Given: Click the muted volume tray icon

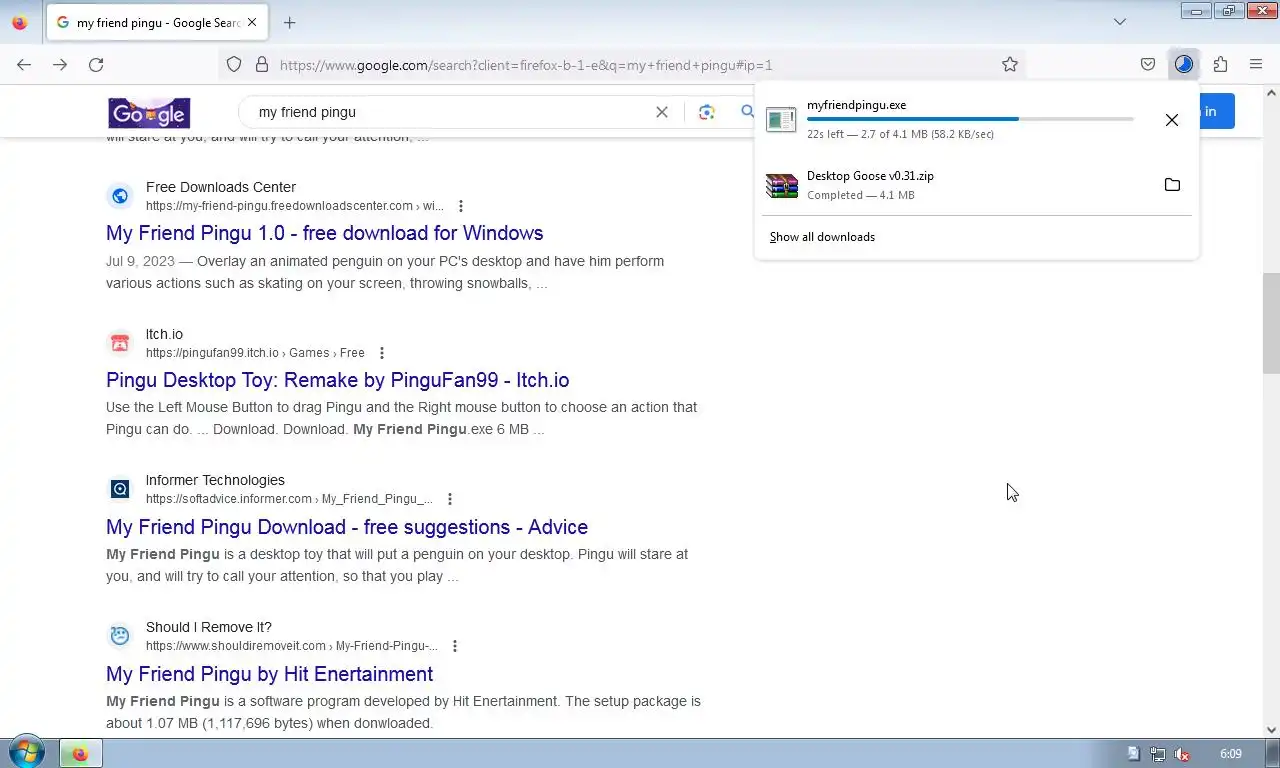Looking at the screenshot, I should point(1181,754).
